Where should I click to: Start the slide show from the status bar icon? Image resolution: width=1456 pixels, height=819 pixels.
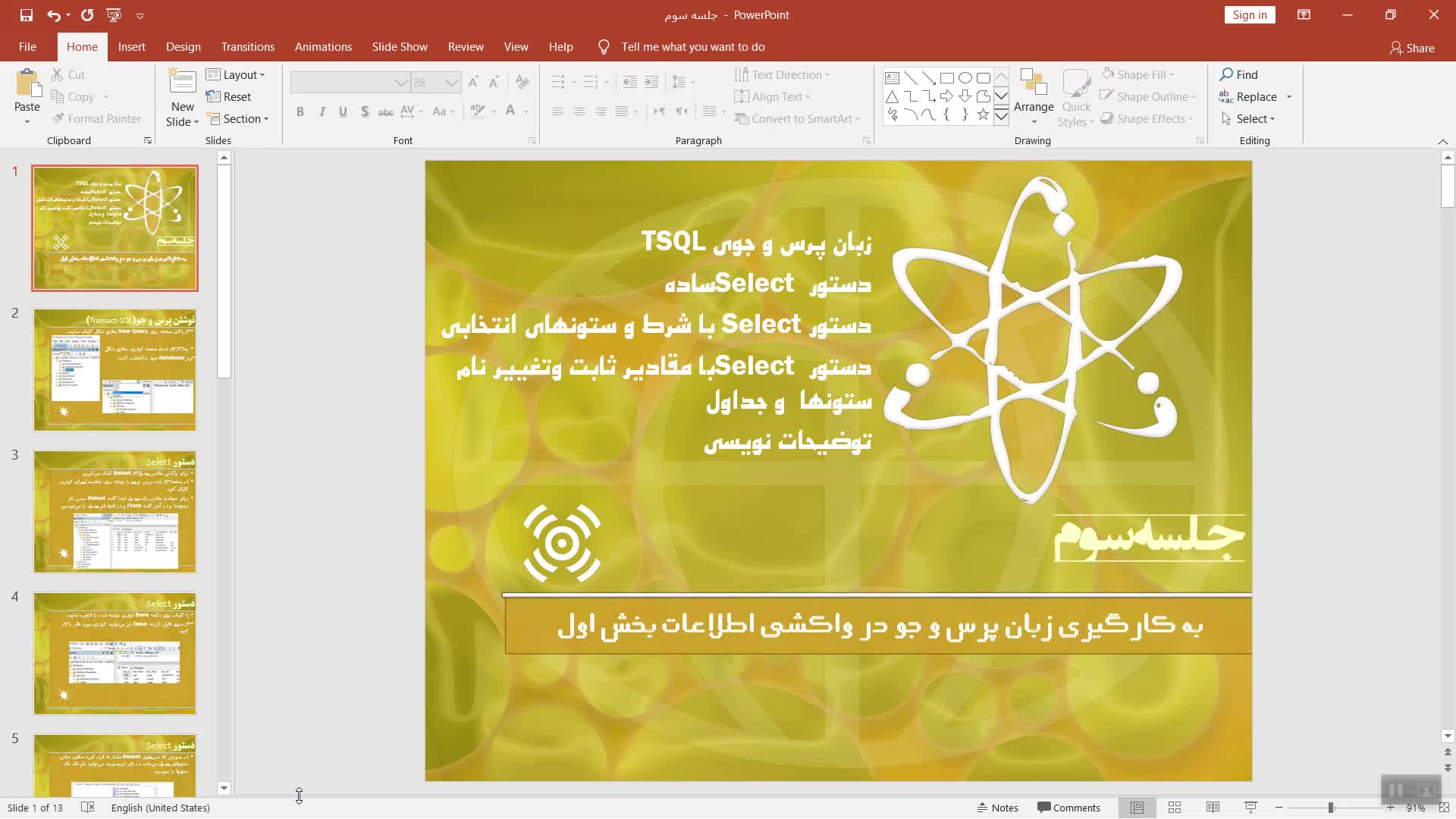pyautogui.click(x=1250, y=808)
